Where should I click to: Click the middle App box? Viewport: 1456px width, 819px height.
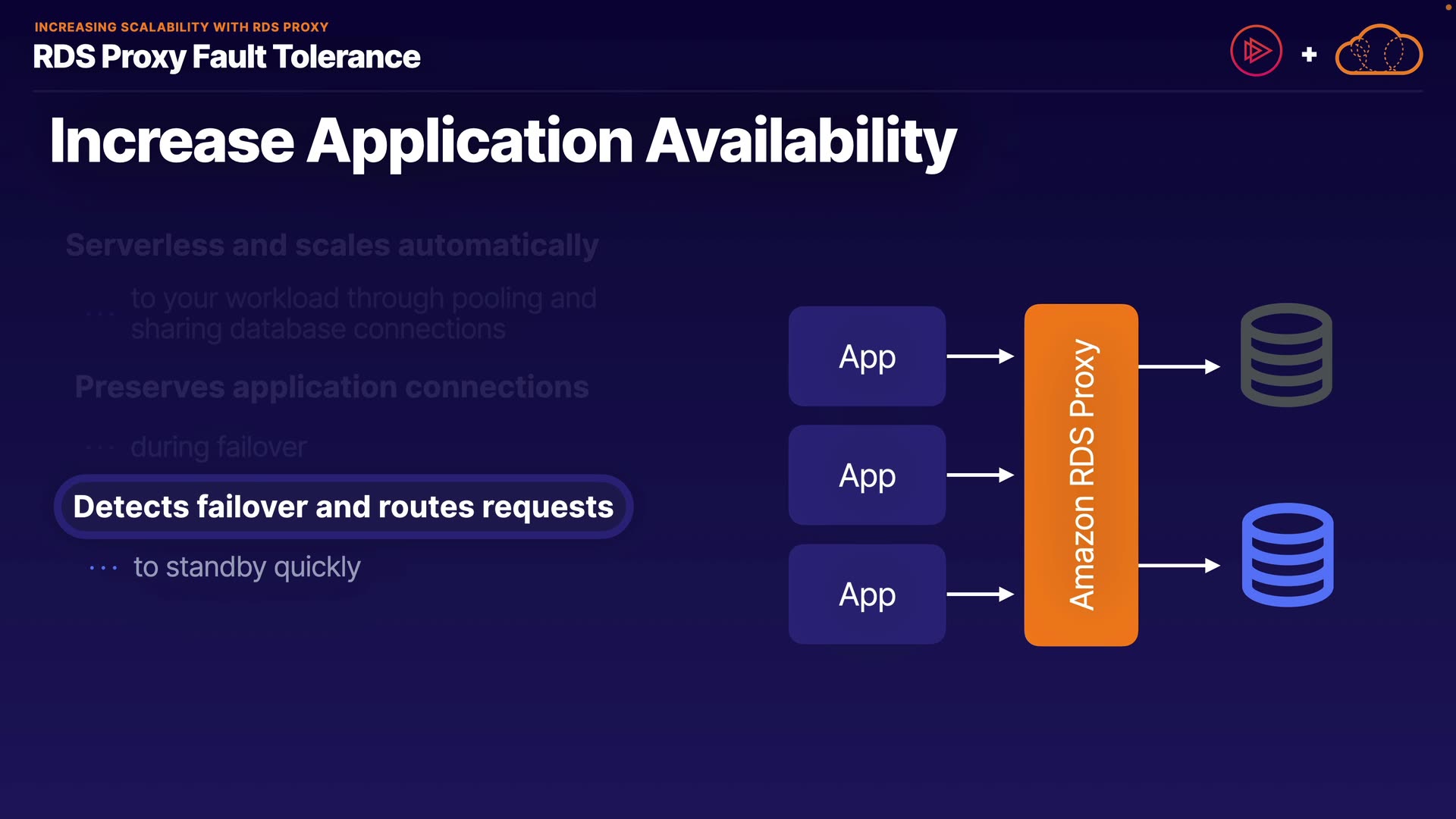[867, 475]
